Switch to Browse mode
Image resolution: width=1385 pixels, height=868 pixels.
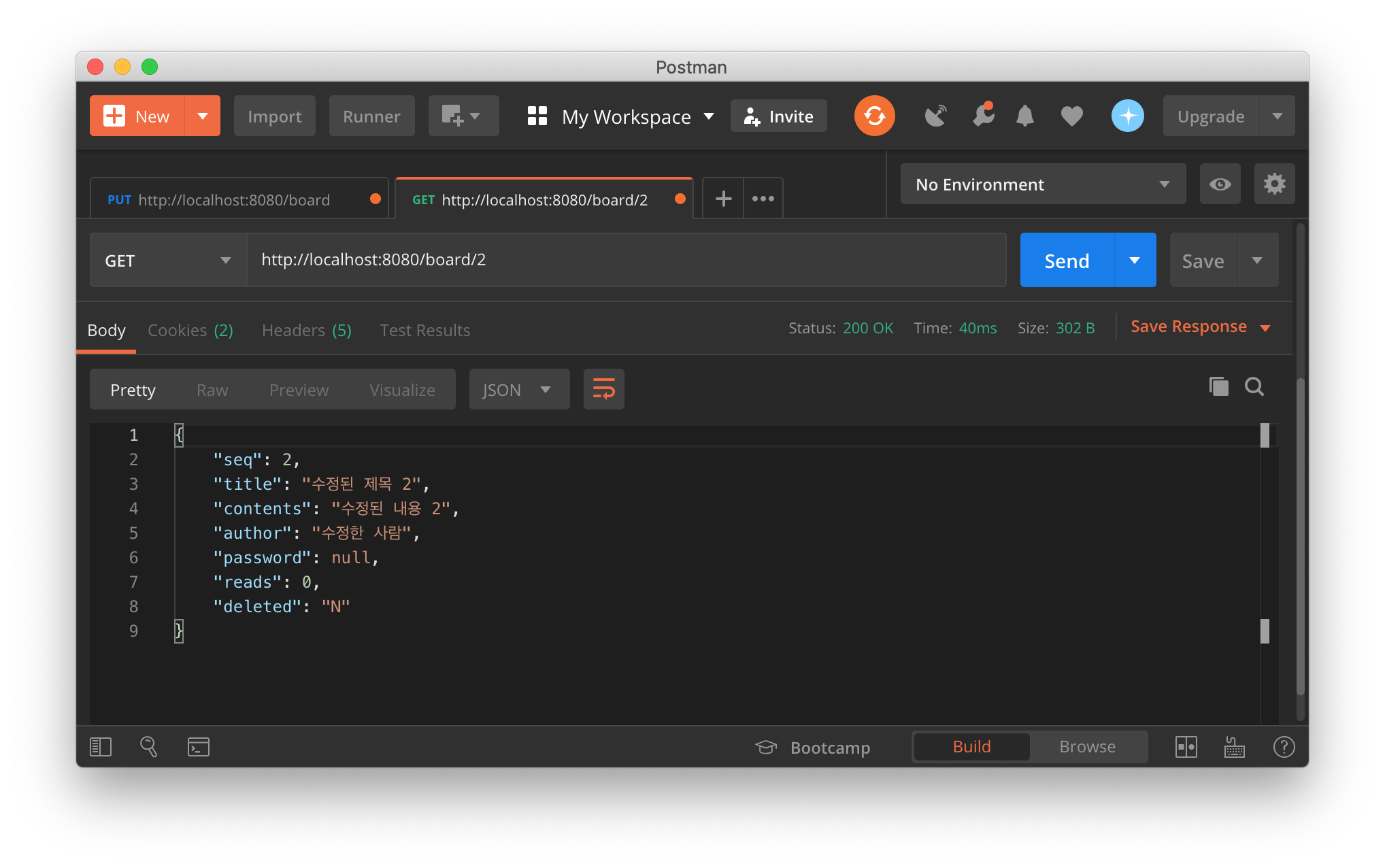1087,747
